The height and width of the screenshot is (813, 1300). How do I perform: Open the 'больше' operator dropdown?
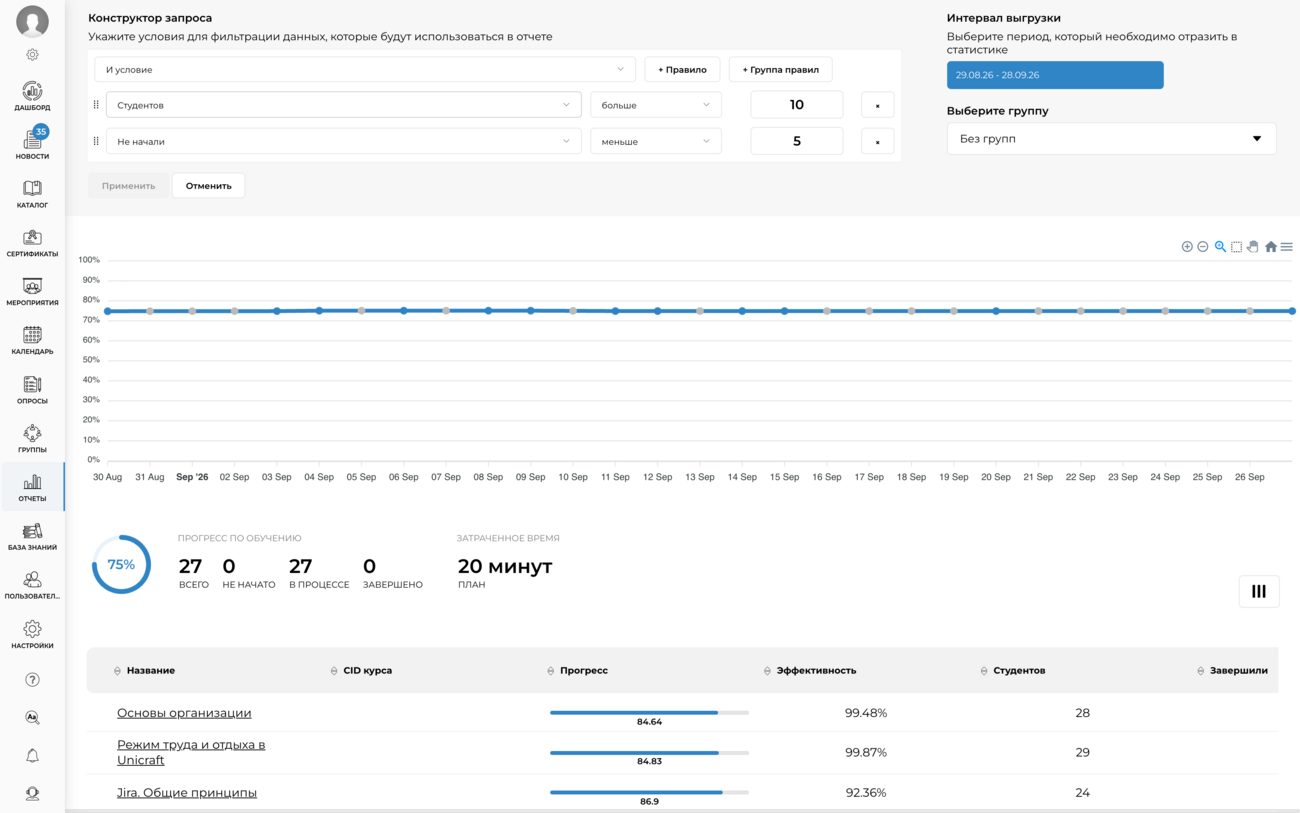click(x=656, y=105)
